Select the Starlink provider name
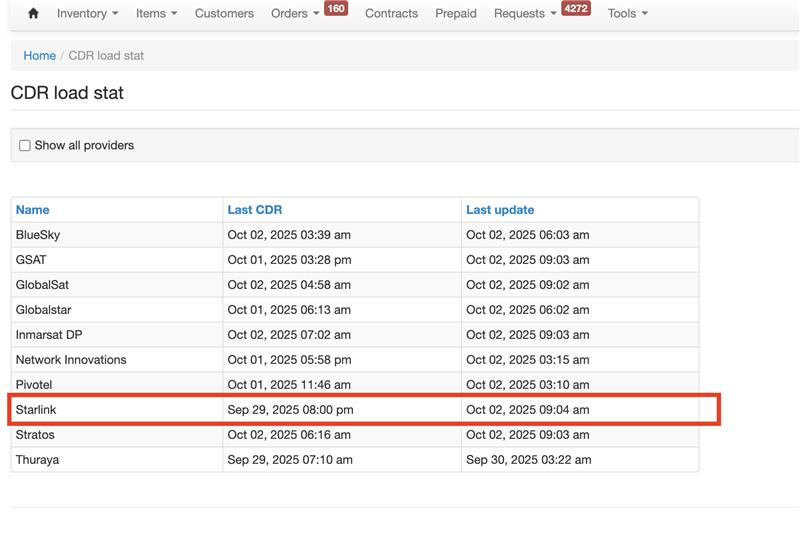Screen dimensions: 800x554 36,410
